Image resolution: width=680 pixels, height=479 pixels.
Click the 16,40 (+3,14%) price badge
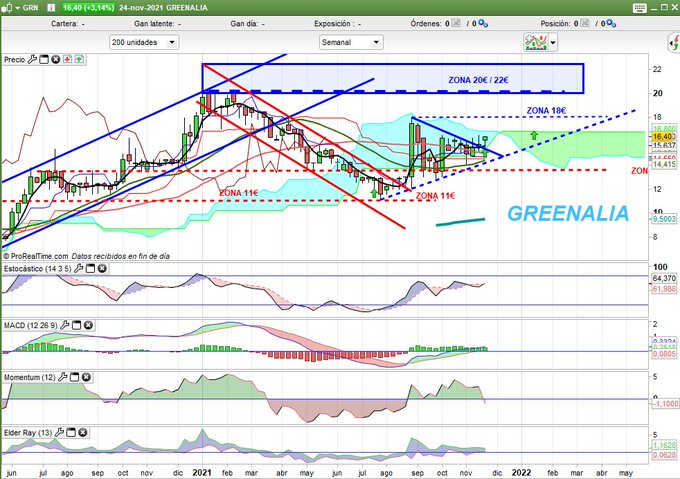88,8
